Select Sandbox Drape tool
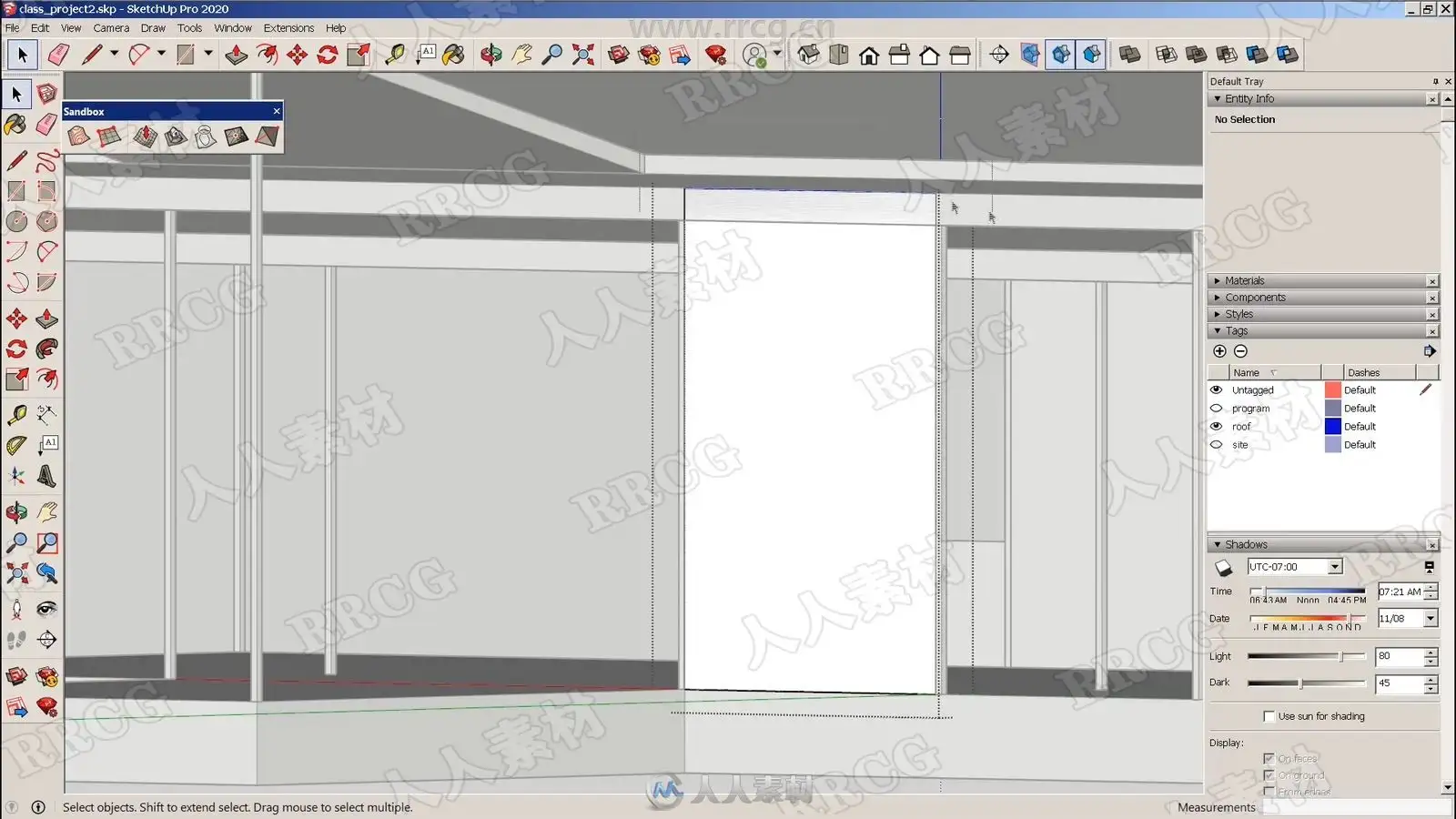Screen dimensions: 1456x819 point(206,136)
